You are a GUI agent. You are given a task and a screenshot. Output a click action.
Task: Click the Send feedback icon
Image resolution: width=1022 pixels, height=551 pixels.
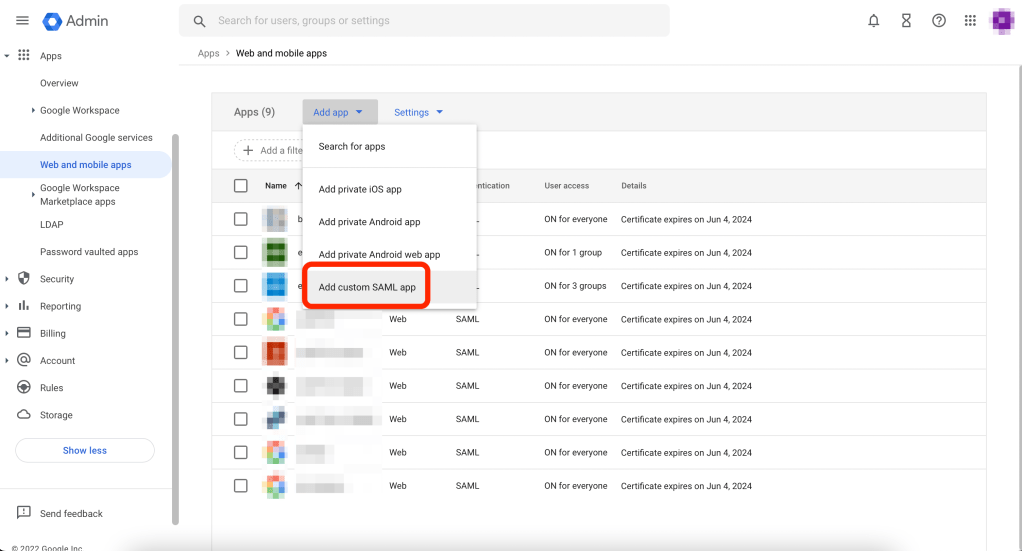24,513
